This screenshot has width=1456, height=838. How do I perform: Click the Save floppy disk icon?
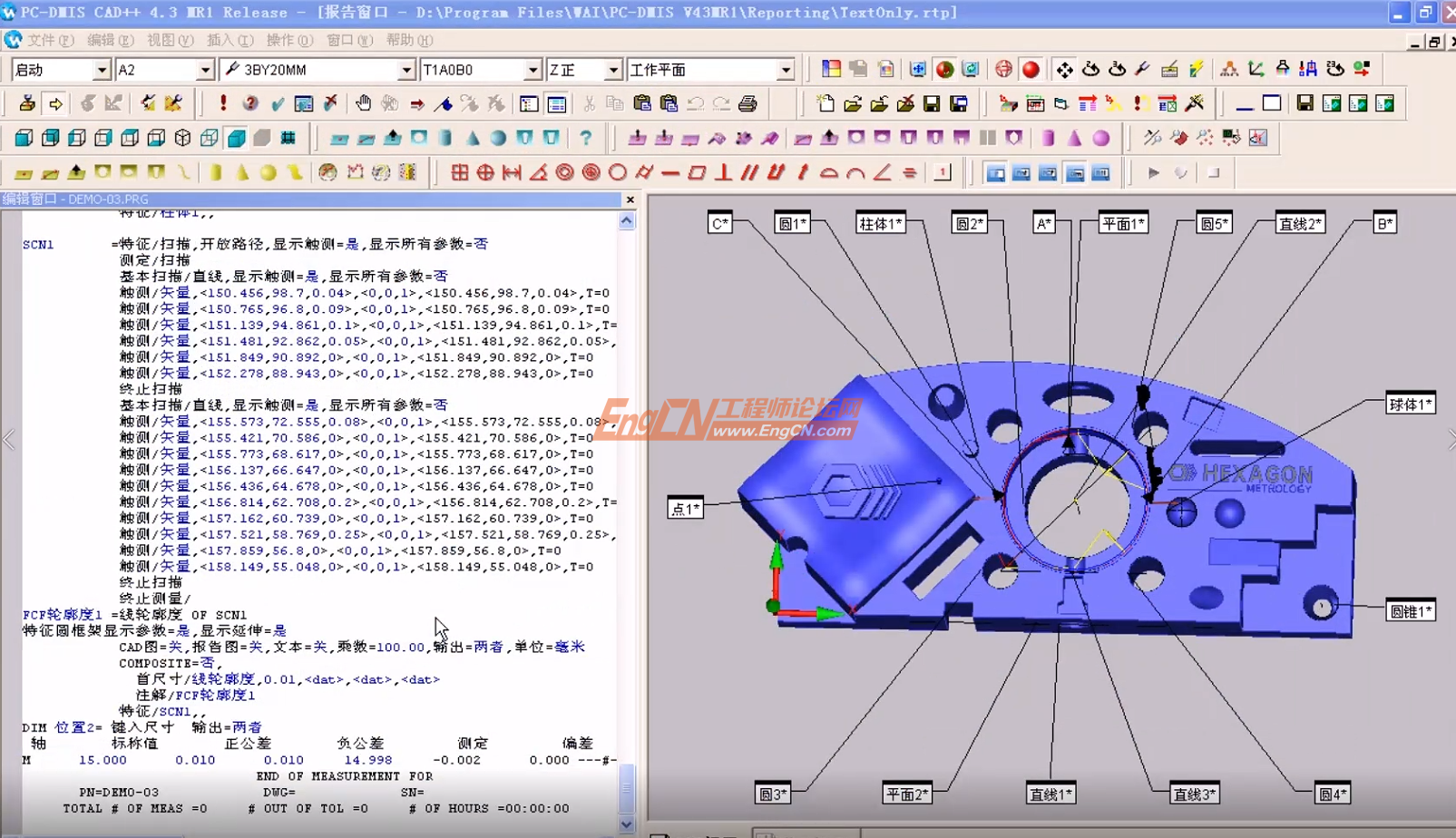point(932,103)
